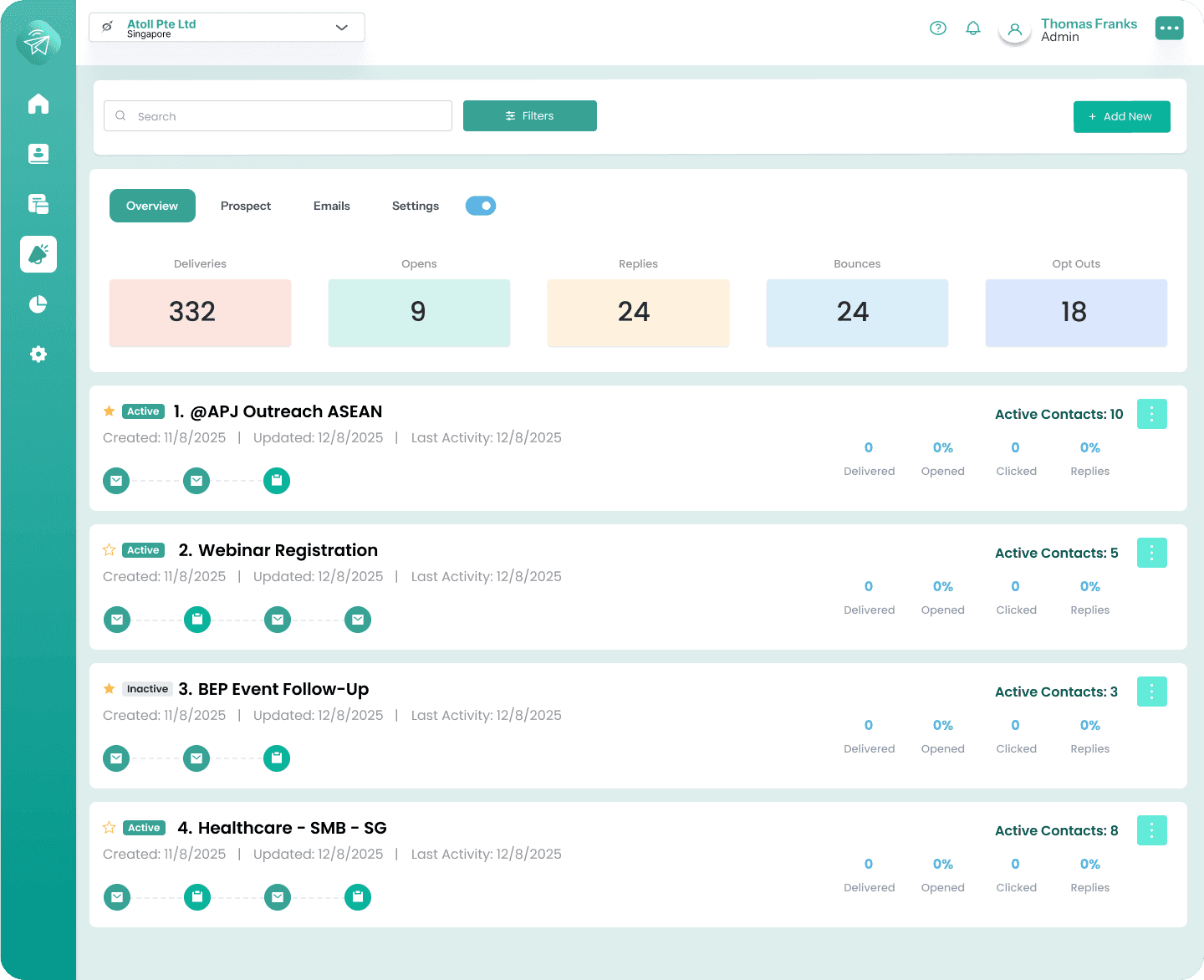Screen dimensions: 1204x980
Task: Switch to the Prospect tab
Action: [x=245, y=205]
